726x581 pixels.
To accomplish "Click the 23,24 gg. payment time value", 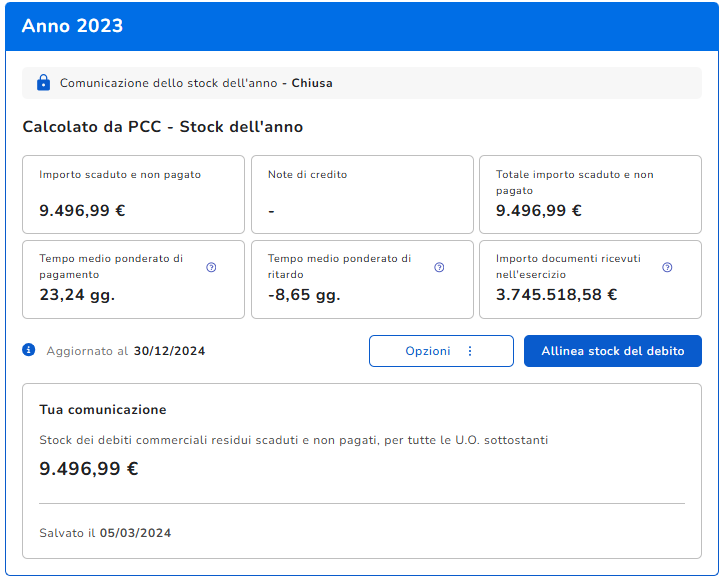I will (x=77, y=295).
